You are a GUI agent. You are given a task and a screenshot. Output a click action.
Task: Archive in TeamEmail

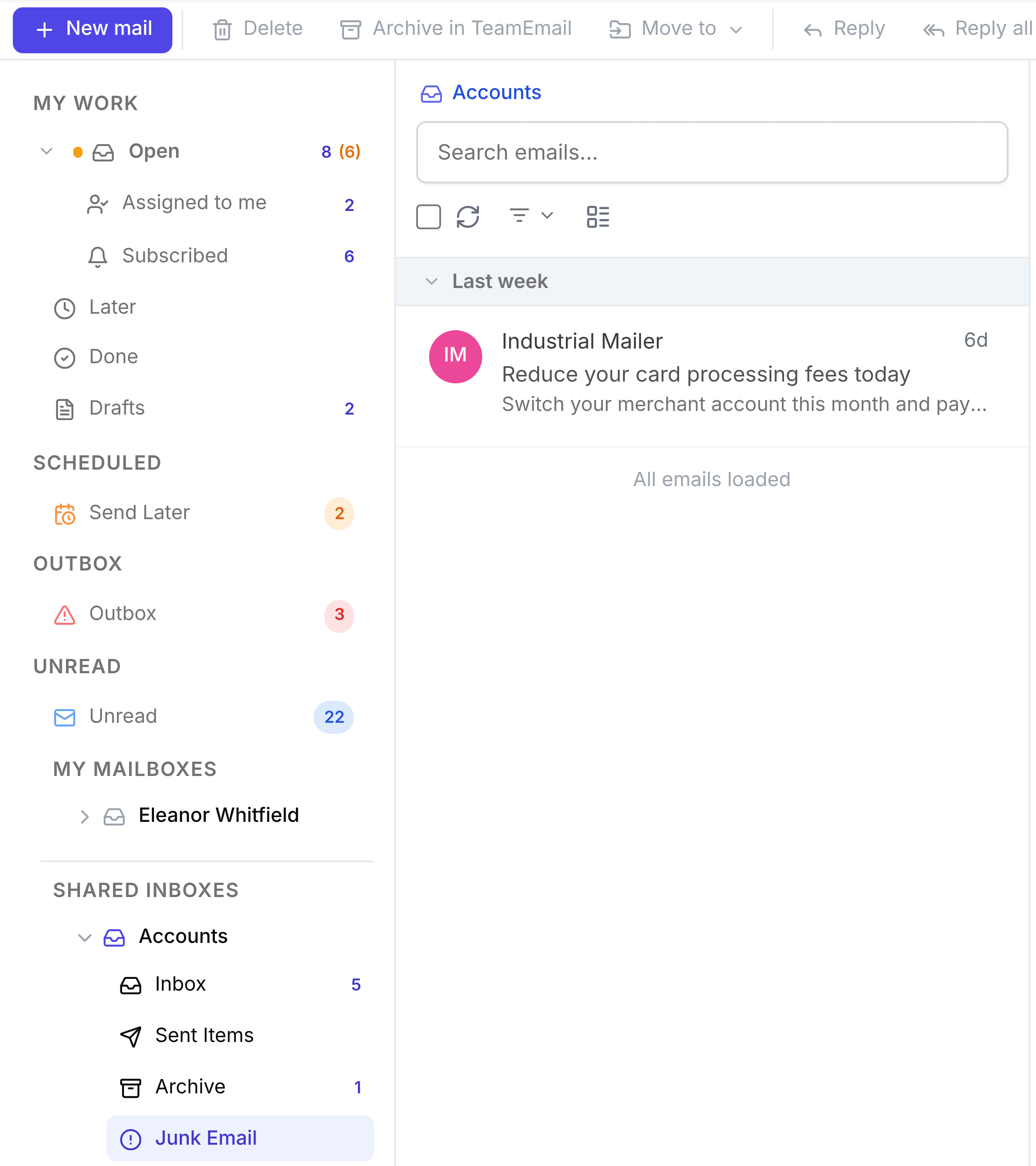click(x=455, y=29)
